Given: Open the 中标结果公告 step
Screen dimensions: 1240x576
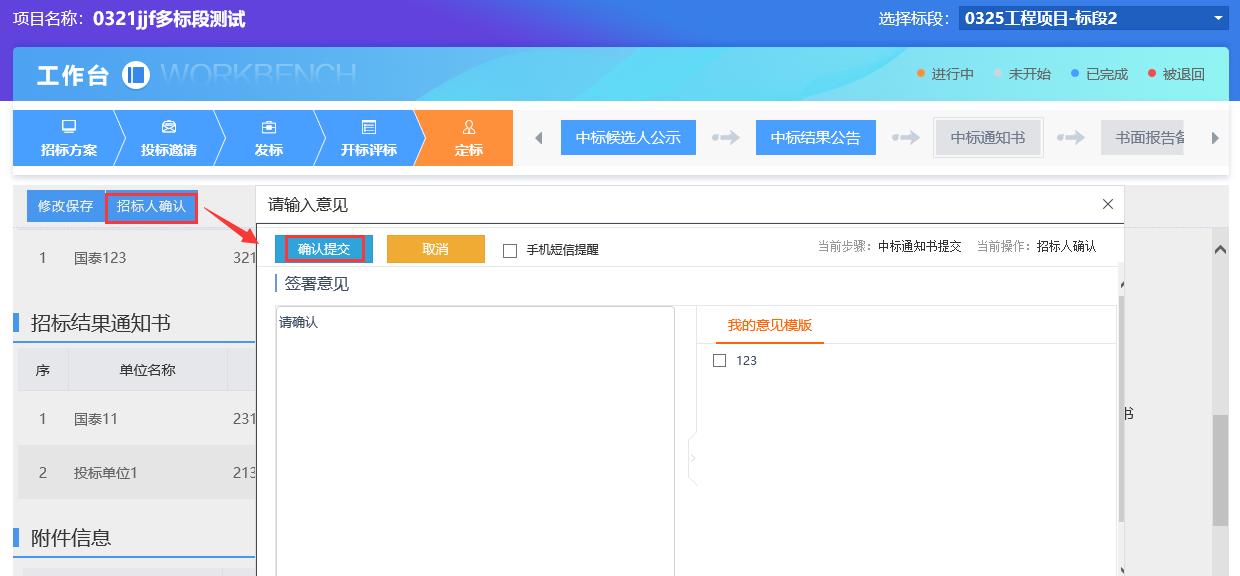Looking at the screenshot, I should pos(815,138).
